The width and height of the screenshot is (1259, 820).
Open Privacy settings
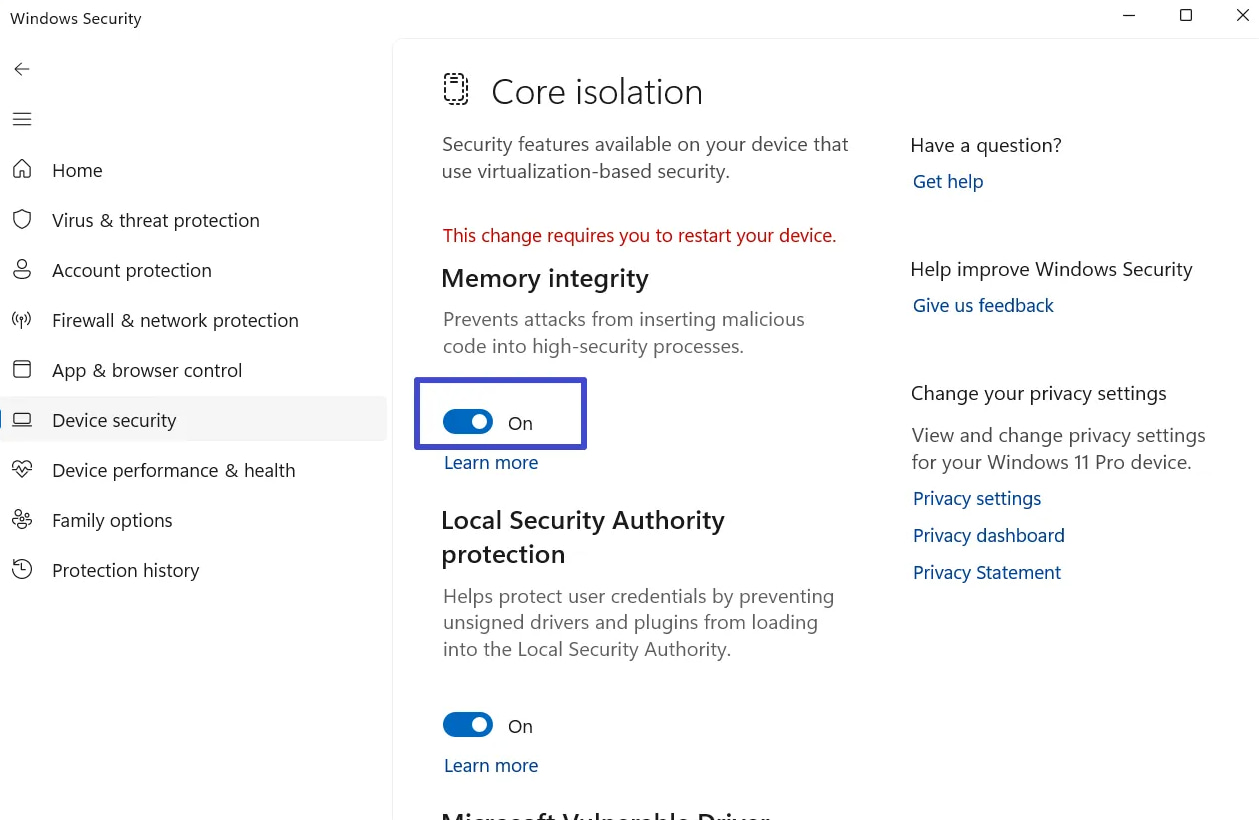(x=976, y=498)
